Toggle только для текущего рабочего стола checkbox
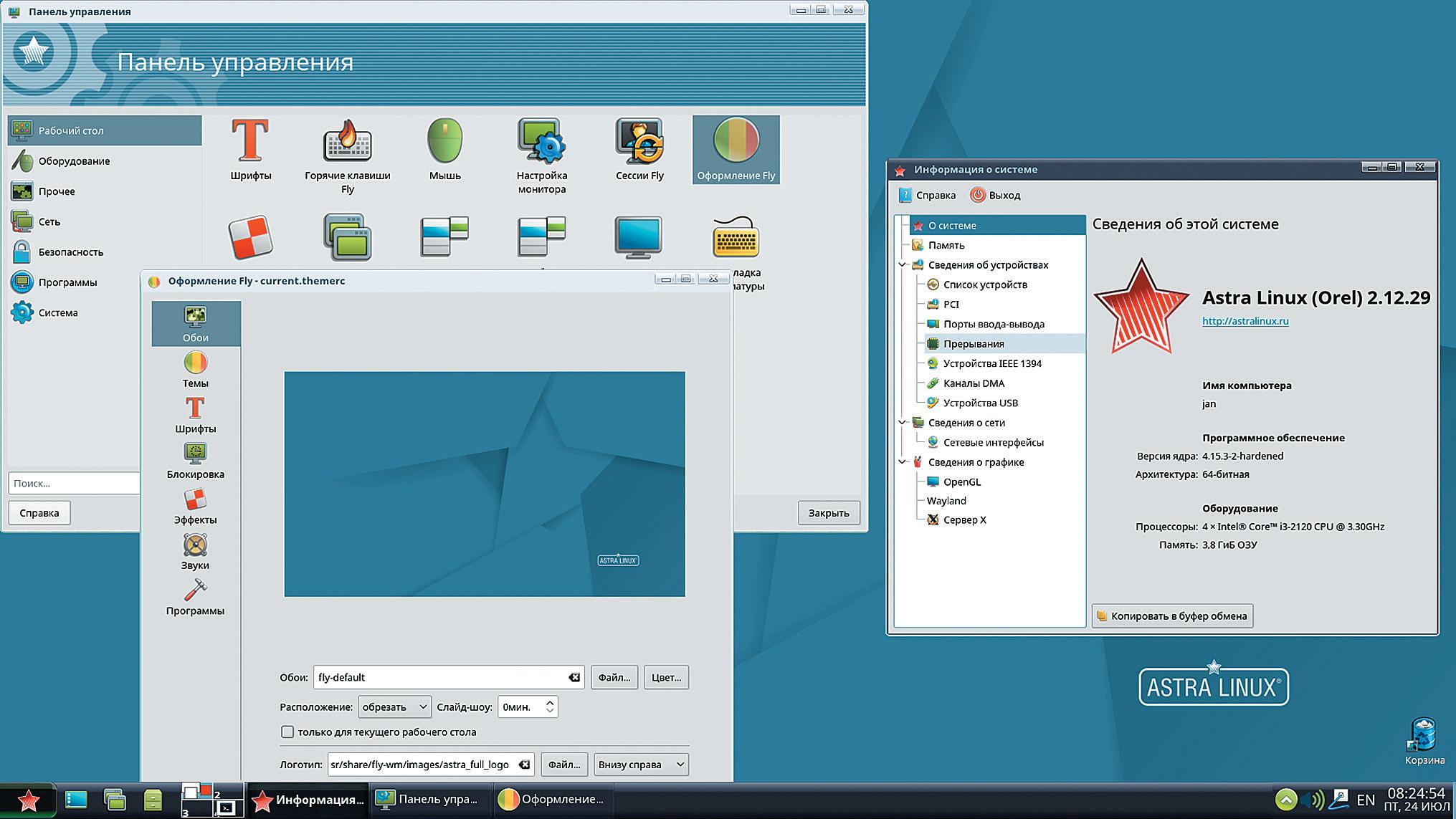This screenshot has height=819, width=1456. tap(287, 732)
